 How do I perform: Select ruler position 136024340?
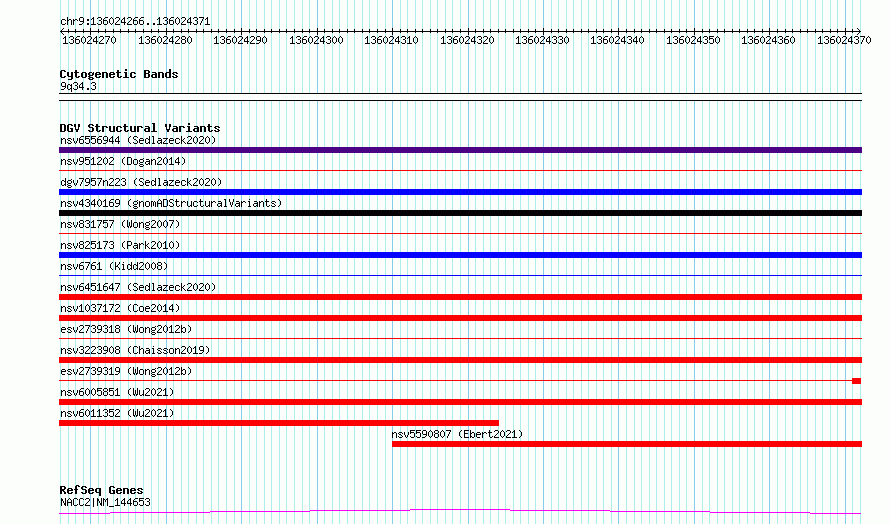tap(617, 40)
